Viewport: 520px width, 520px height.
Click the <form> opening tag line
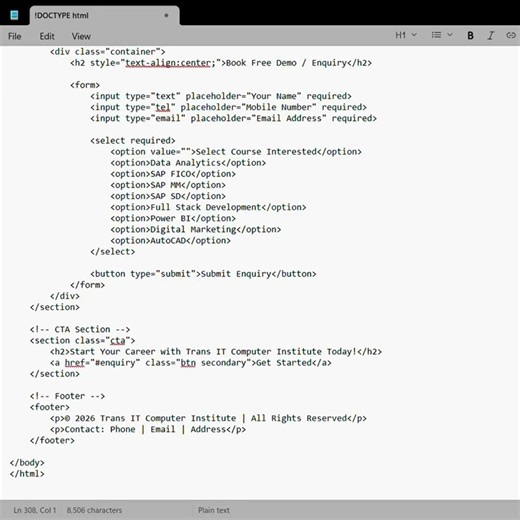click(85, 85)
